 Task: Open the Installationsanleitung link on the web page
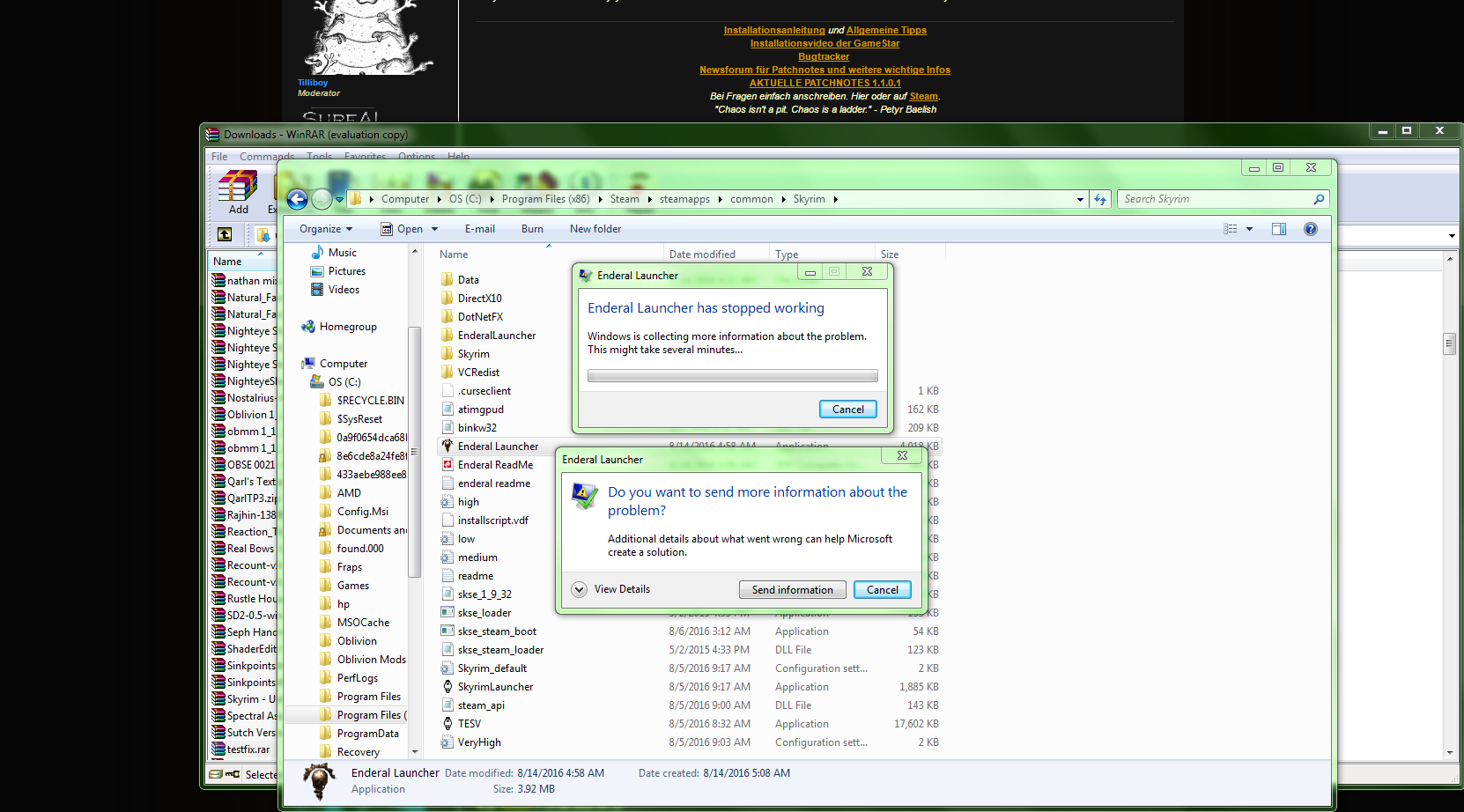774,30
